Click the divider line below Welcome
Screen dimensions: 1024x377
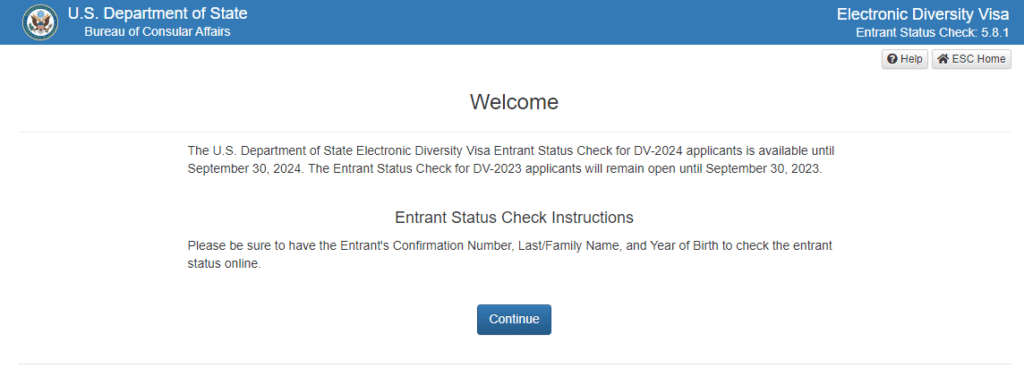click(x=514, y=132)
